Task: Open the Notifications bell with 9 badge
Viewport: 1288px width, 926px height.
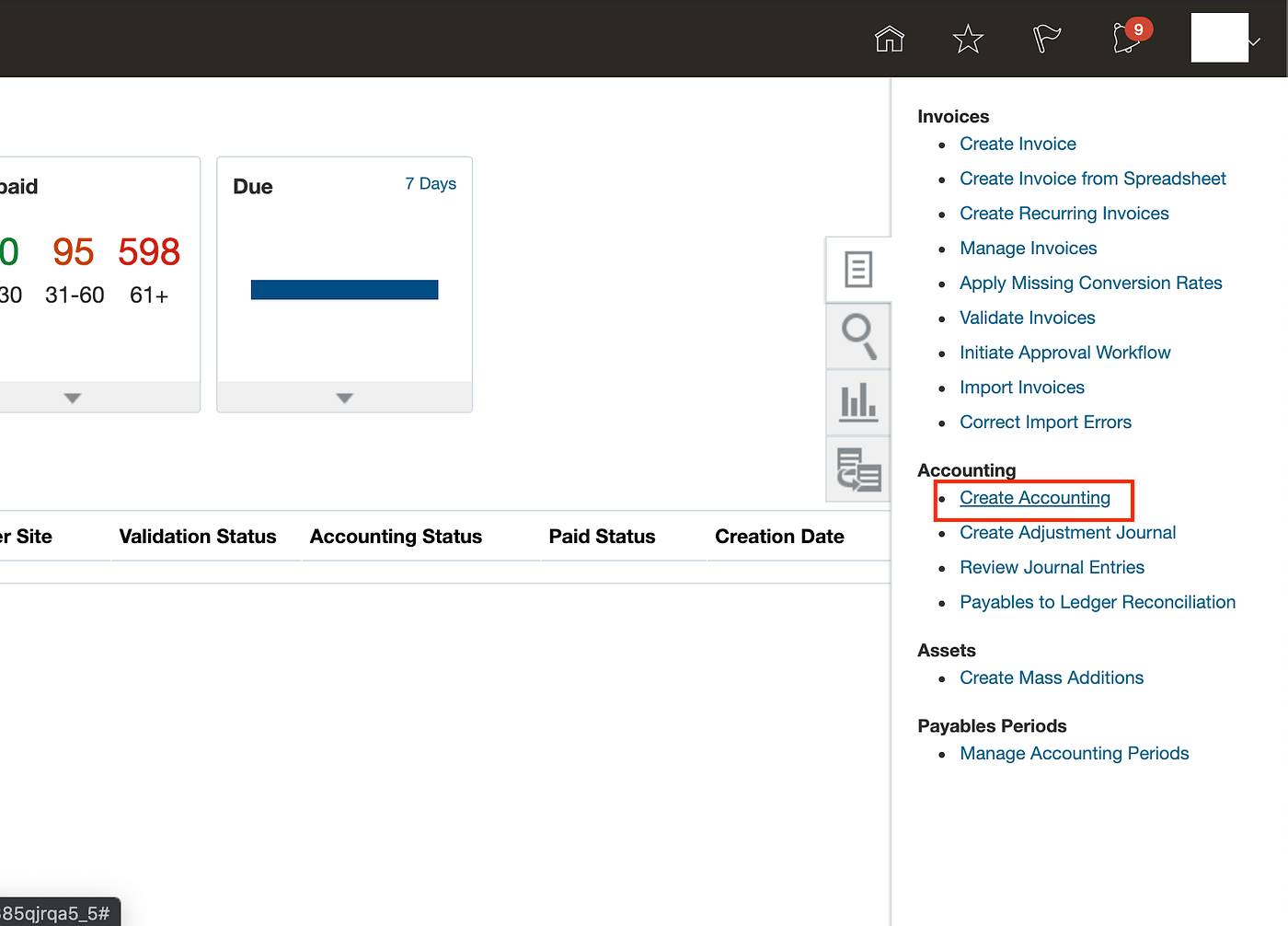Action: 1131,36
